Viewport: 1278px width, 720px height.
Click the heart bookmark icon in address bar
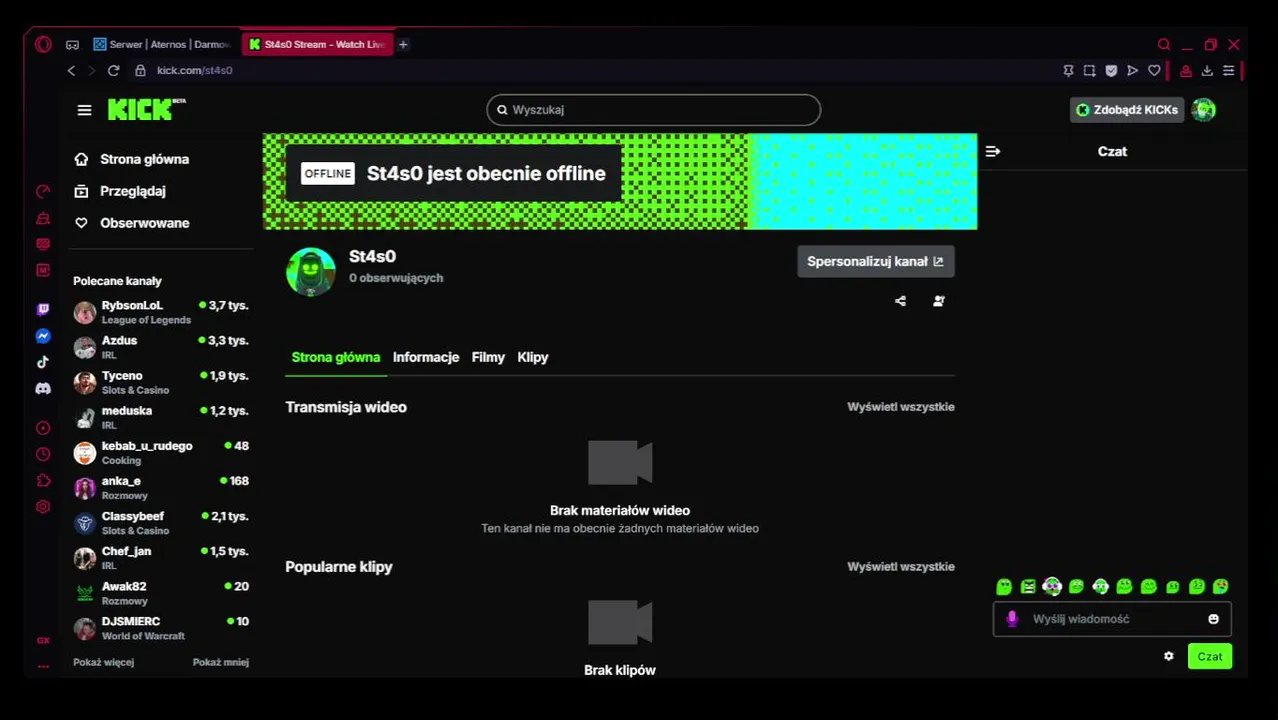[x=1154, y=70]
